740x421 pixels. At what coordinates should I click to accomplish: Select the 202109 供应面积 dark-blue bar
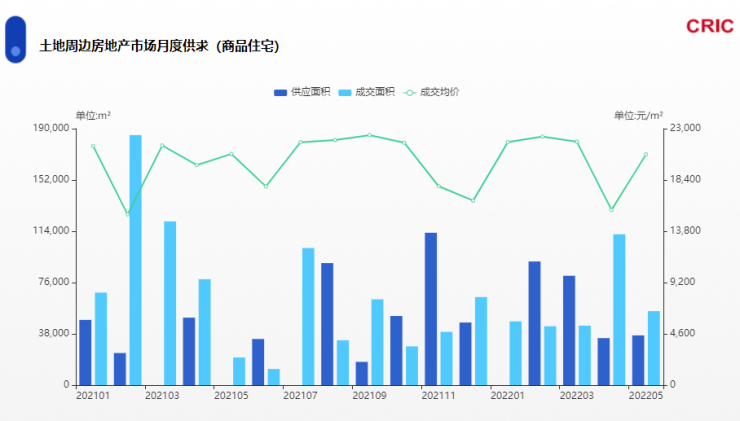tap(362, 373)
